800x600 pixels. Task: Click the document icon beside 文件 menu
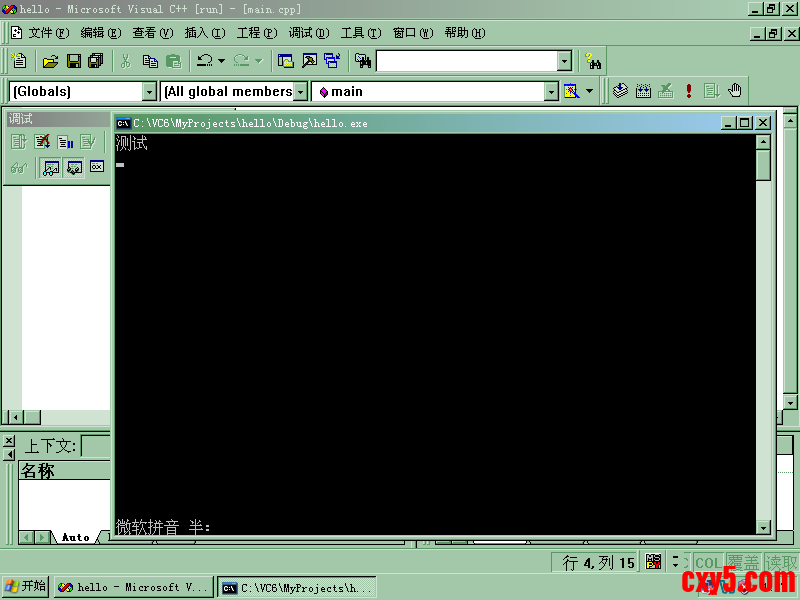pyautogui.click(x=16, y=33)
